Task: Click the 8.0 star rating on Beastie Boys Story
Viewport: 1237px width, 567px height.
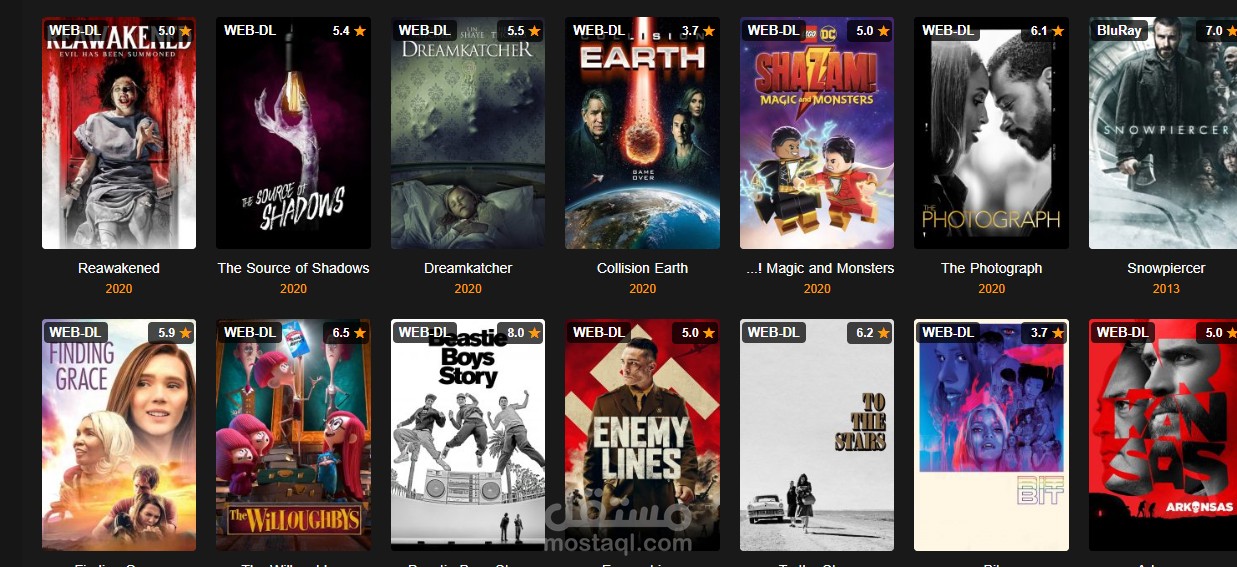Action: [x=523, y=332]
